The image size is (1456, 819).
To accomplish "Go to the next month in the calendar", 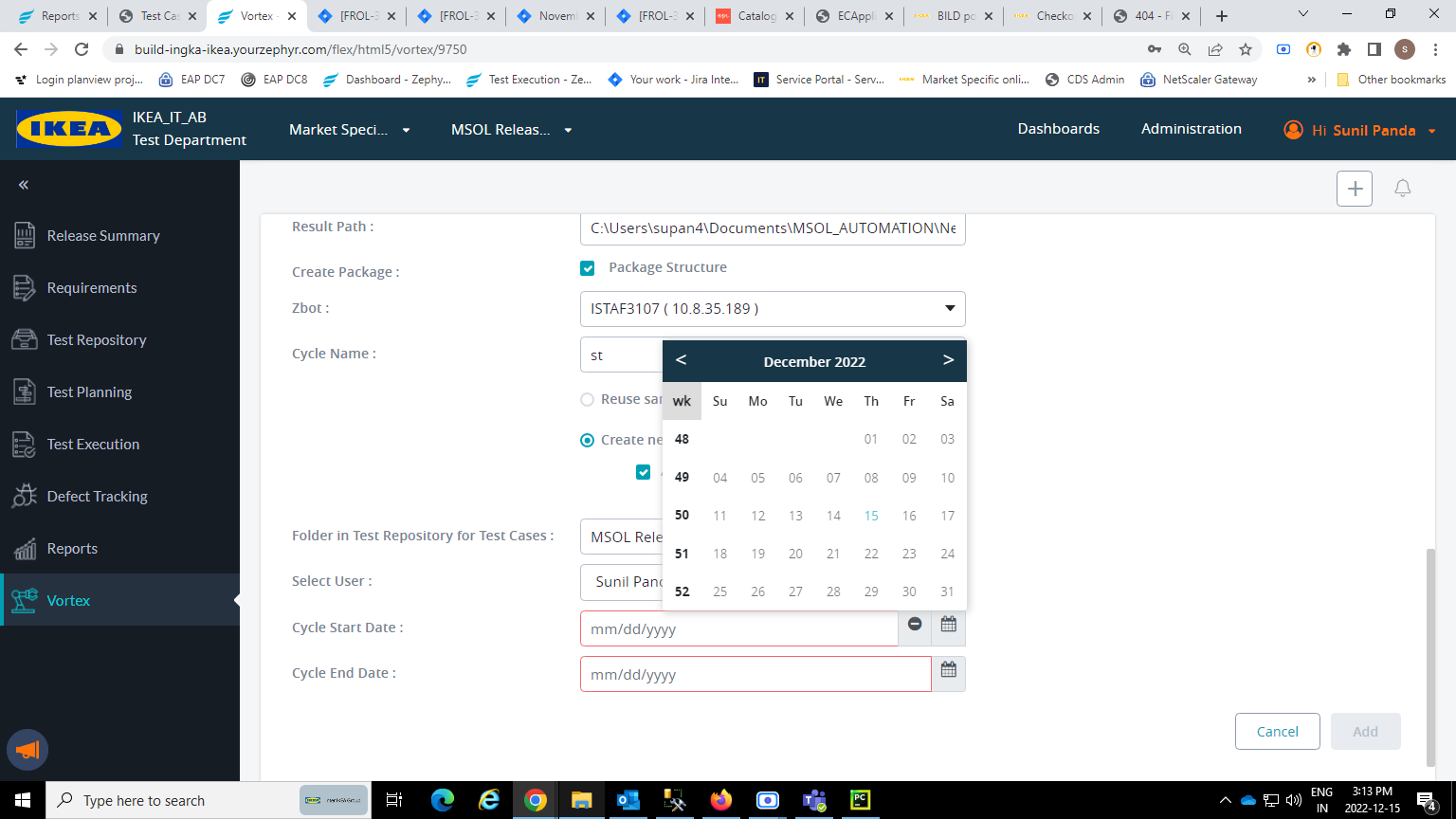I will tap(948, 360).
